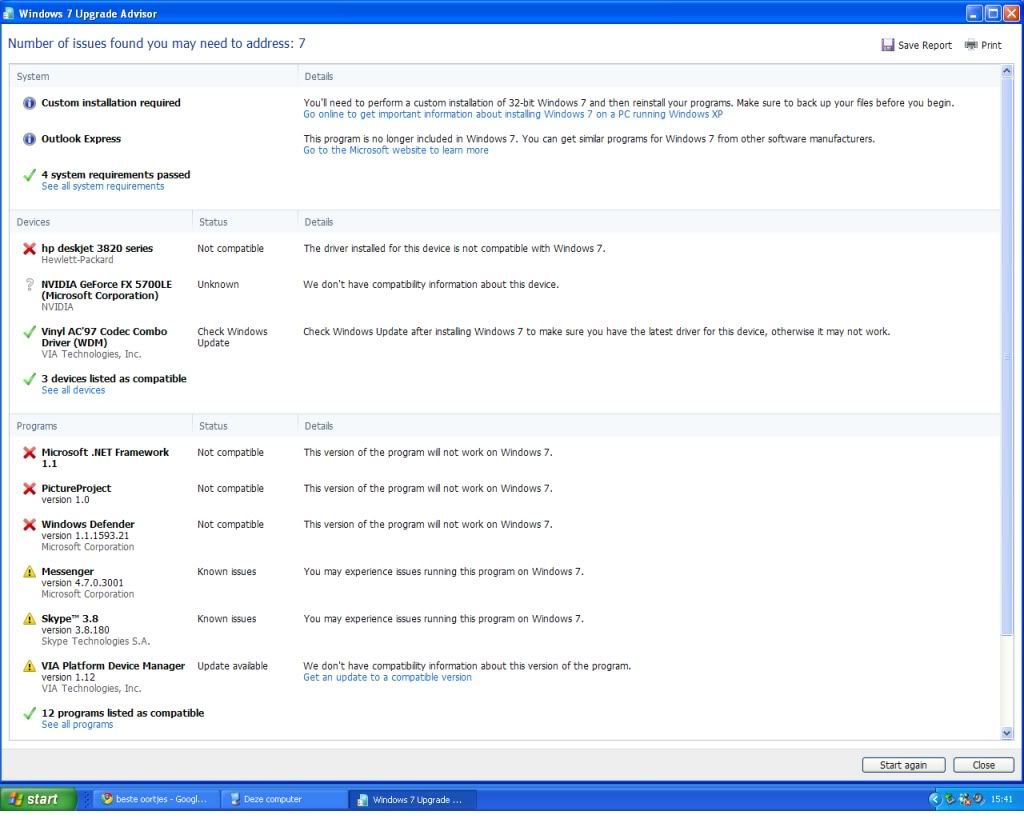Click info icon next to Outlook Express

click(x=29, y=139)
